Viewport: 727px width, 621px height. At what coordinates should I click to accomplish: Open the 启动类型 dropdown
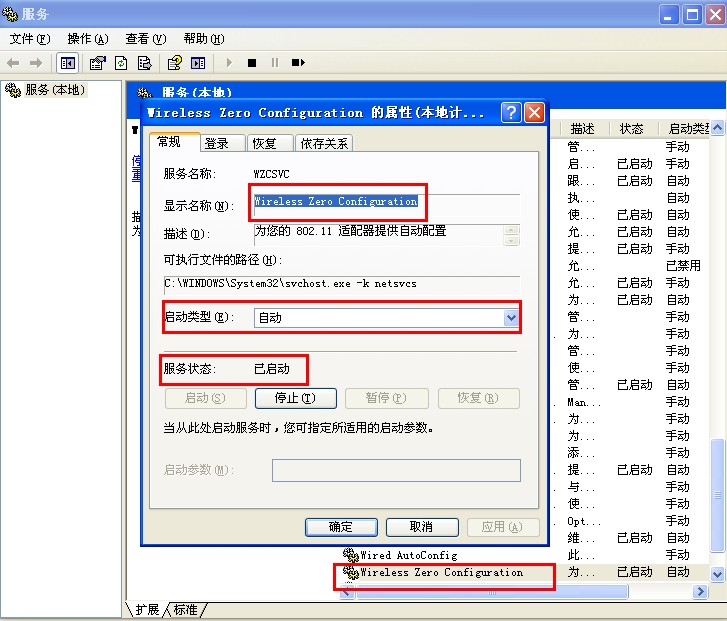tap(511, 318)
